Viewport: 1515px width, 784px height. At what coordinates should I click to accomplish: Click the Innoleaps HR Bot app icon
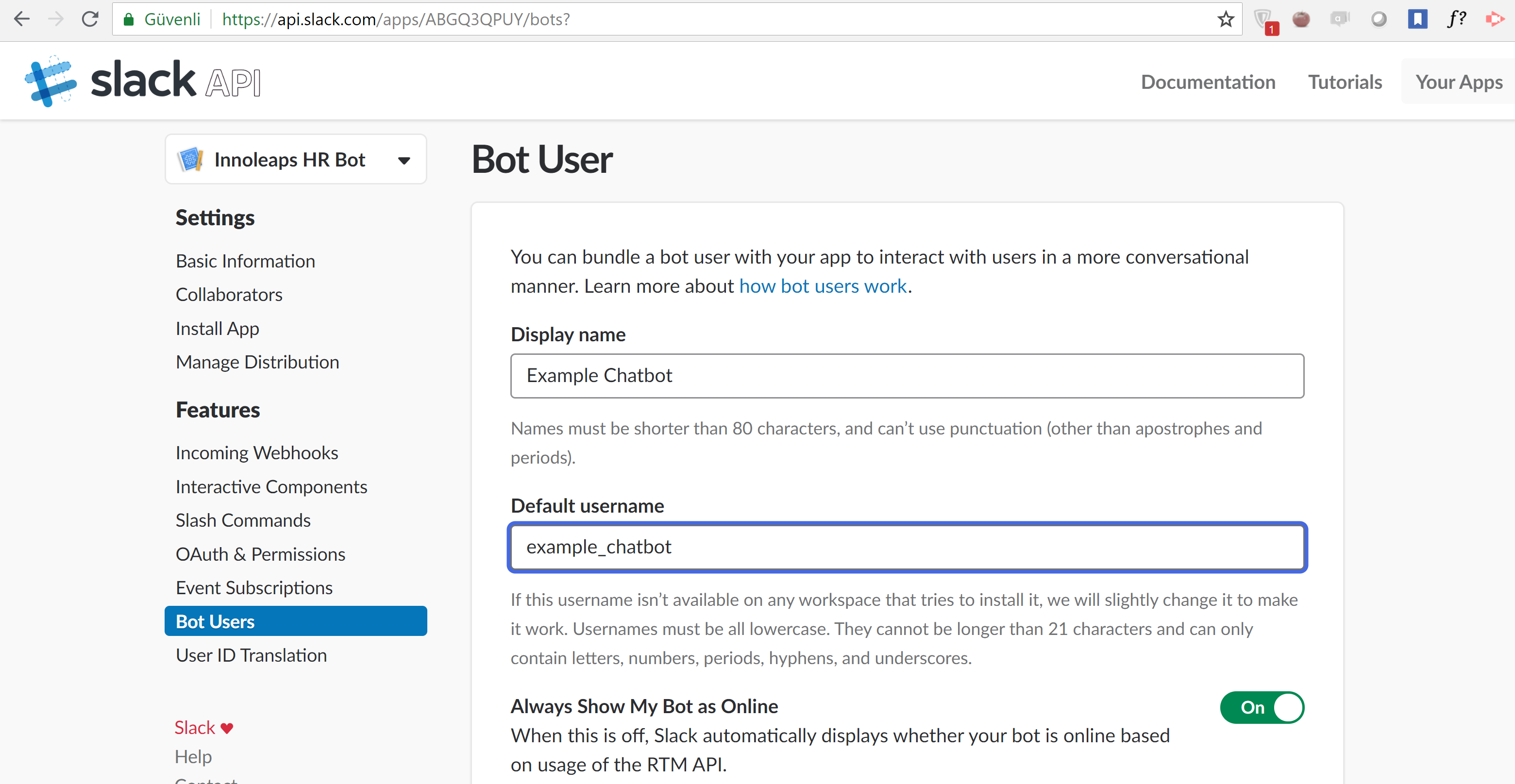point(190,159)
